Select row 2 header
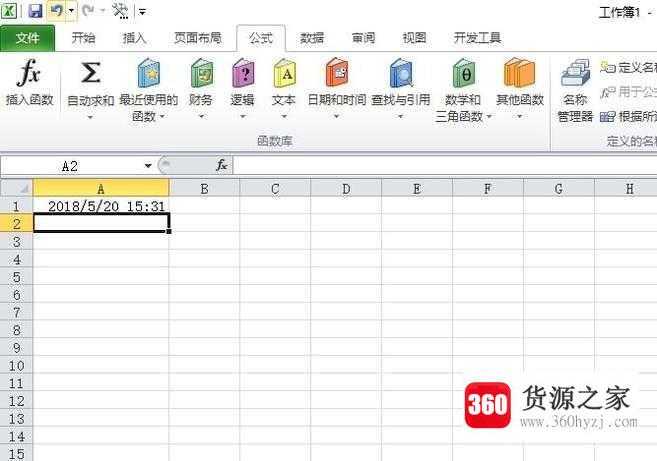657x461 pixels. coord(16,223)
